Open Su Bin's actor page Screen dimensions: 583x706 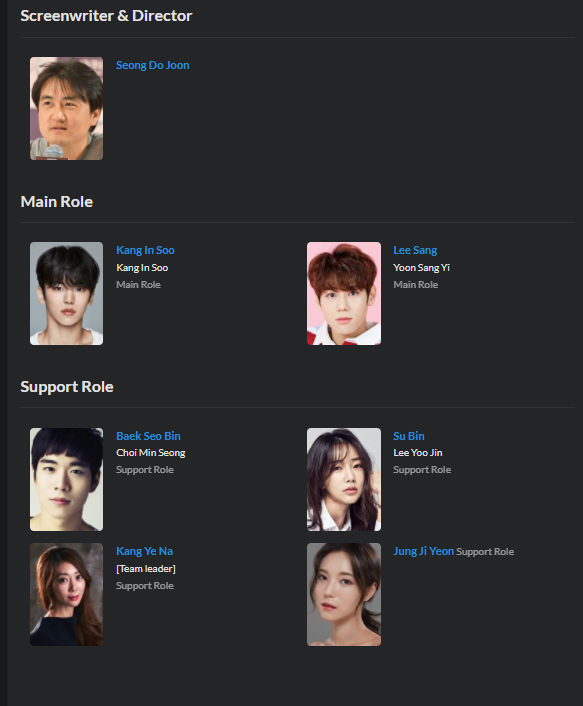[x=409, y=436]
